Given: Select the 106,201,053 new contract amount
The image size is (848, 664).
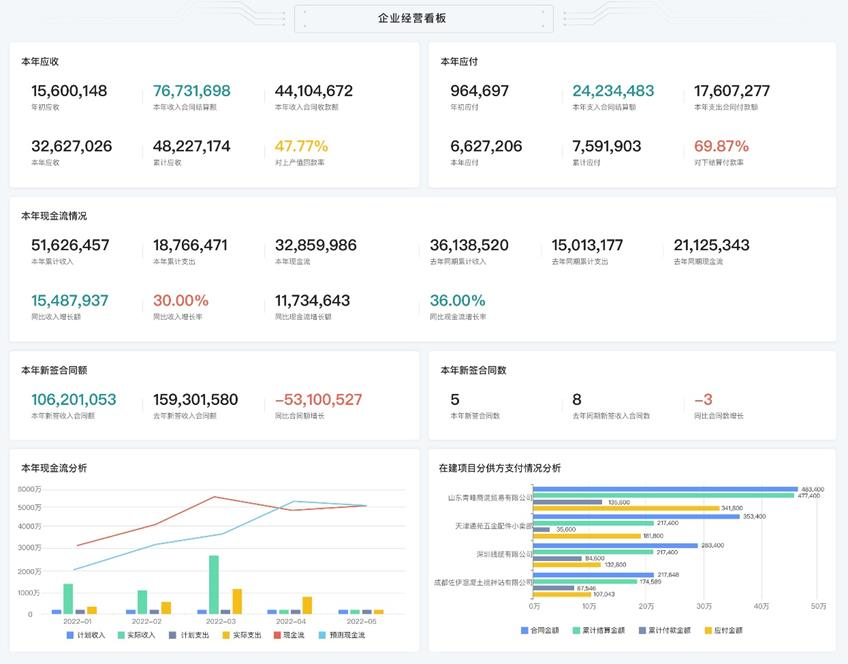Looking at the screenshot, I should [x=74, y=400].
